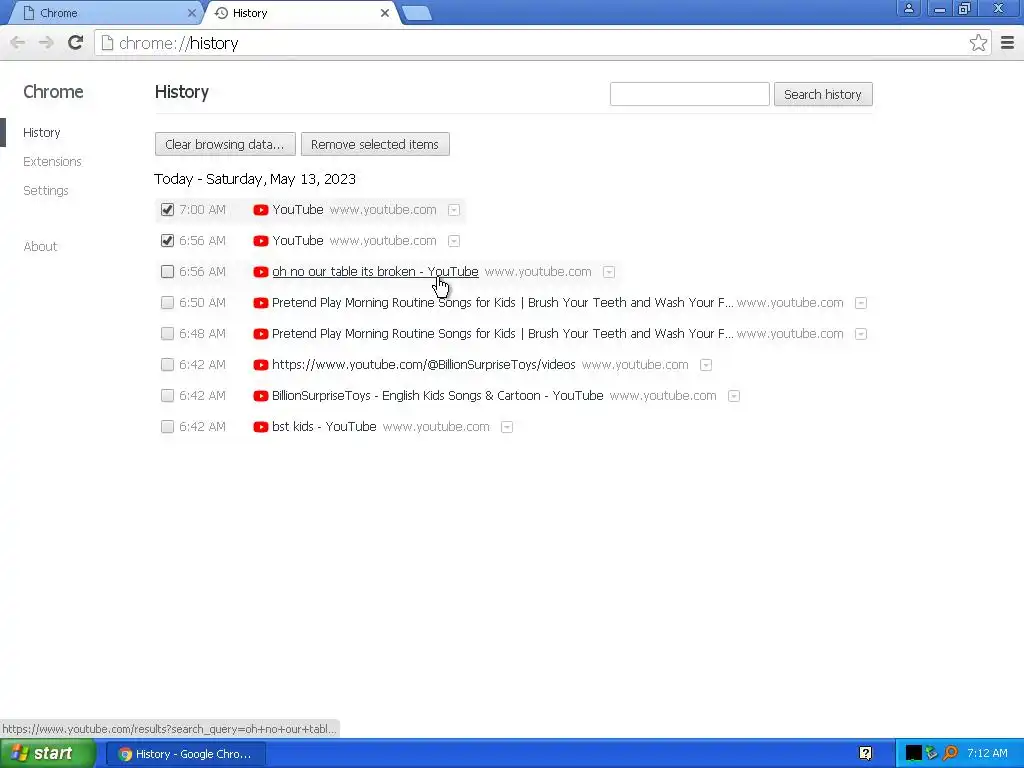
Task: Click the orange magnifier tray icon
Action: [x=950, y=754]
